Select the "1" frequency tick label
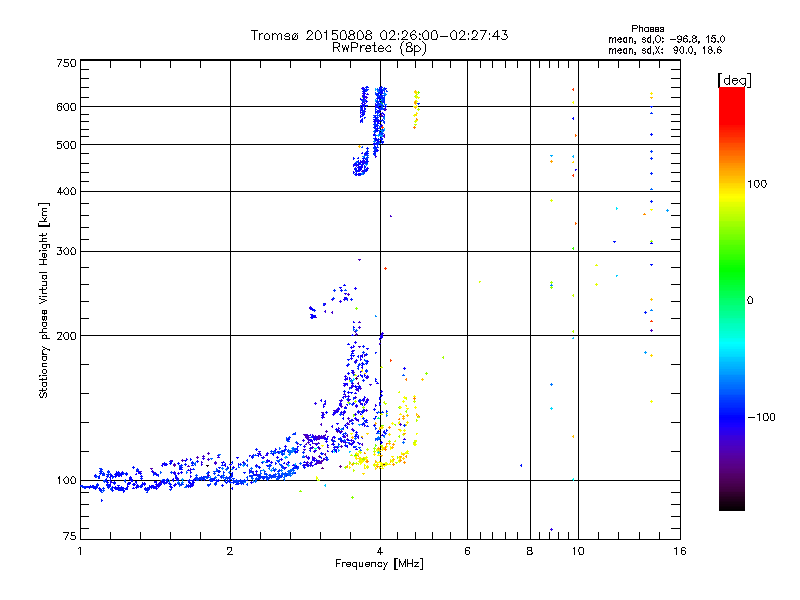800x600 pixels. [80, 551]
